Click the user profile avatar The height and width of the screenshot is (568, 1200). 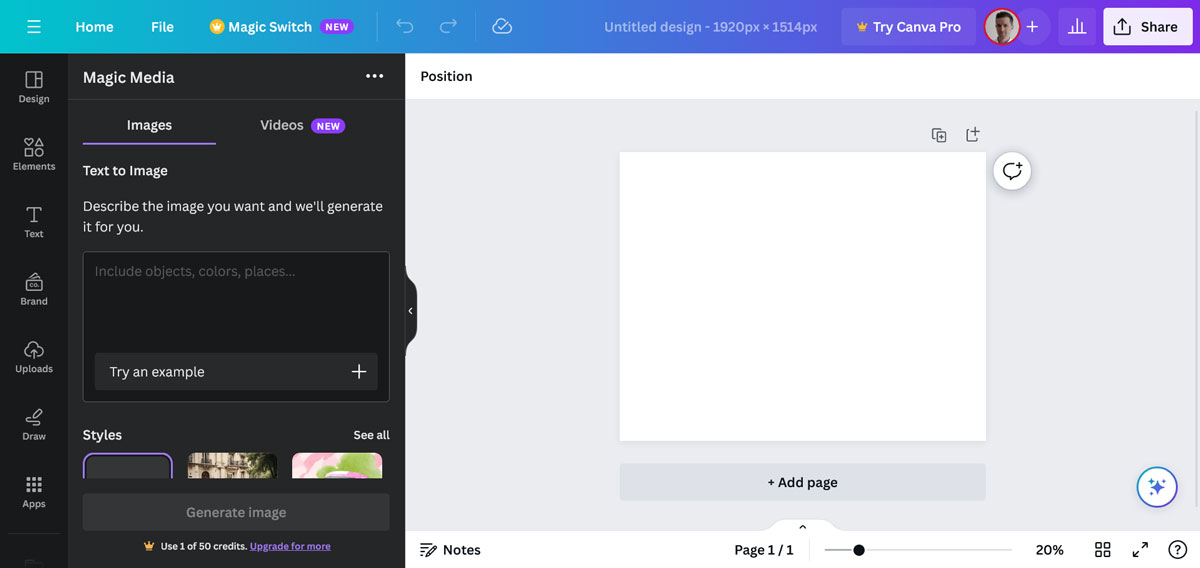[x=1001, y=27]
